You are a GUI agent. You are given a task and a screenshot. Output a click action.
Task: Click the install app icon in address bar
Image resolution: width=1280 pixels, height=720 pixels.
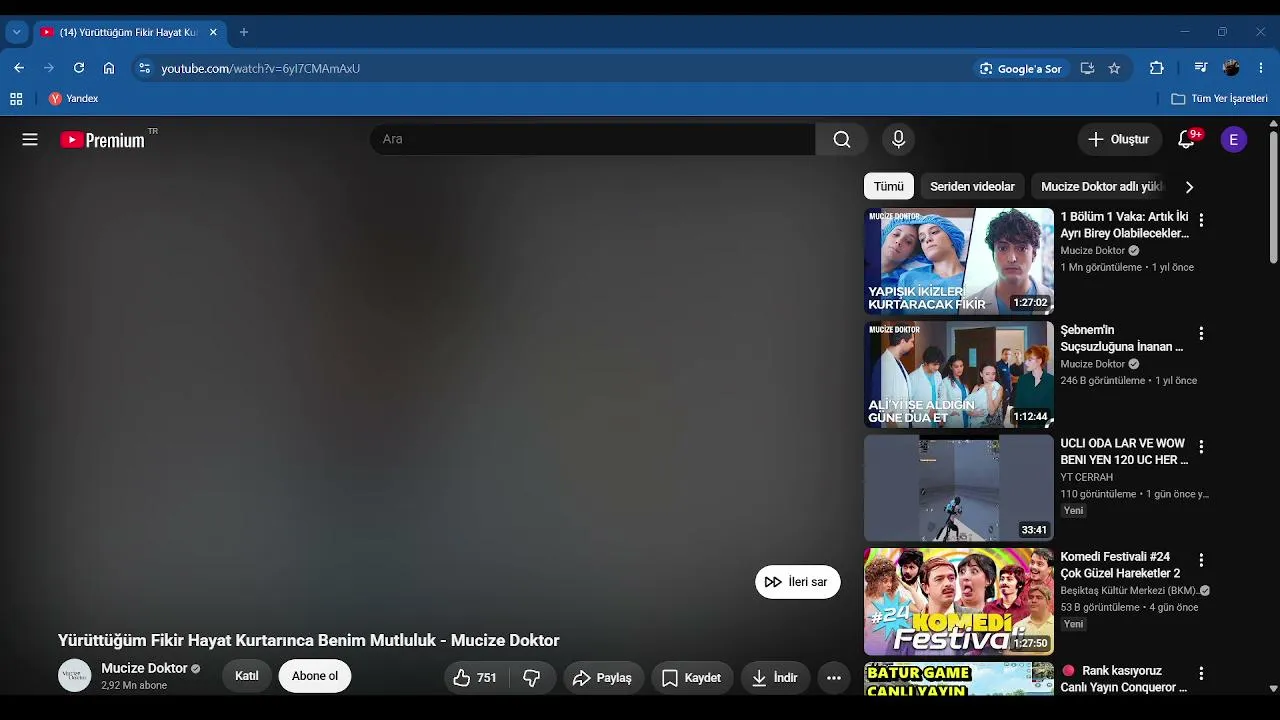tap(1087, 68)
